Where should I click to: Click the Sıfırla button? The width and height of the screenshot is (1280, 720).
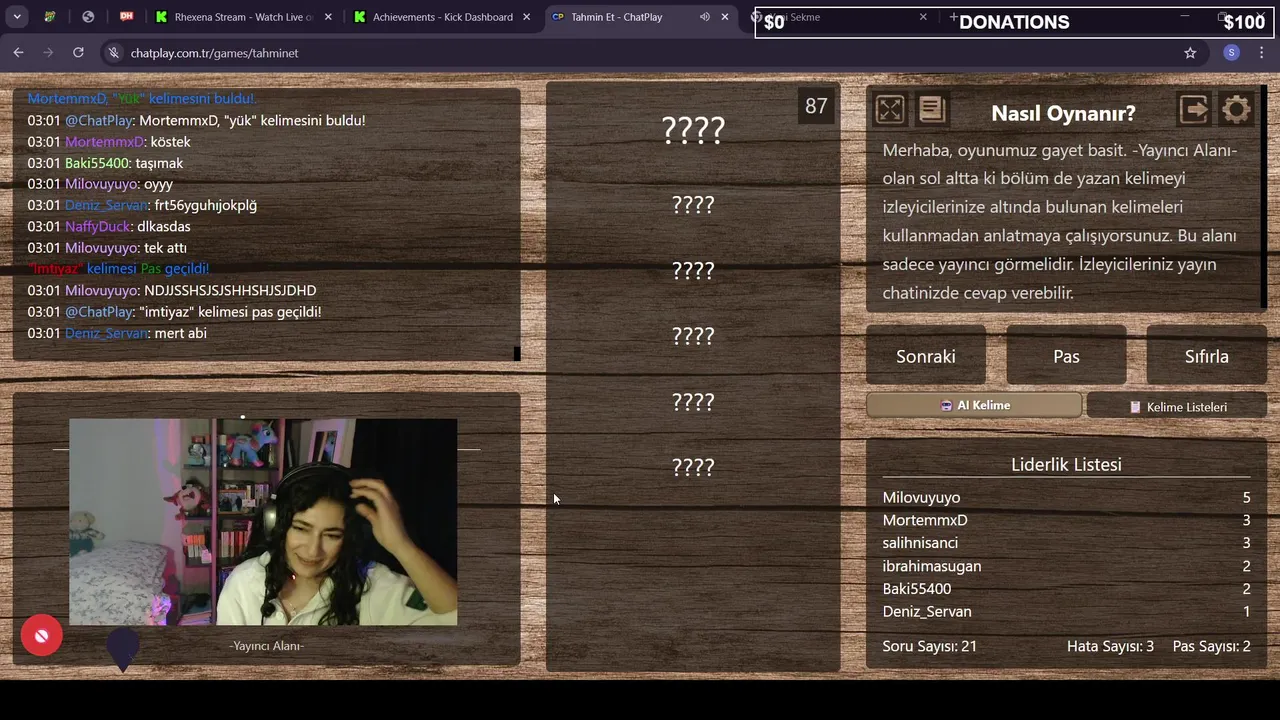(x=1207, y=356)
